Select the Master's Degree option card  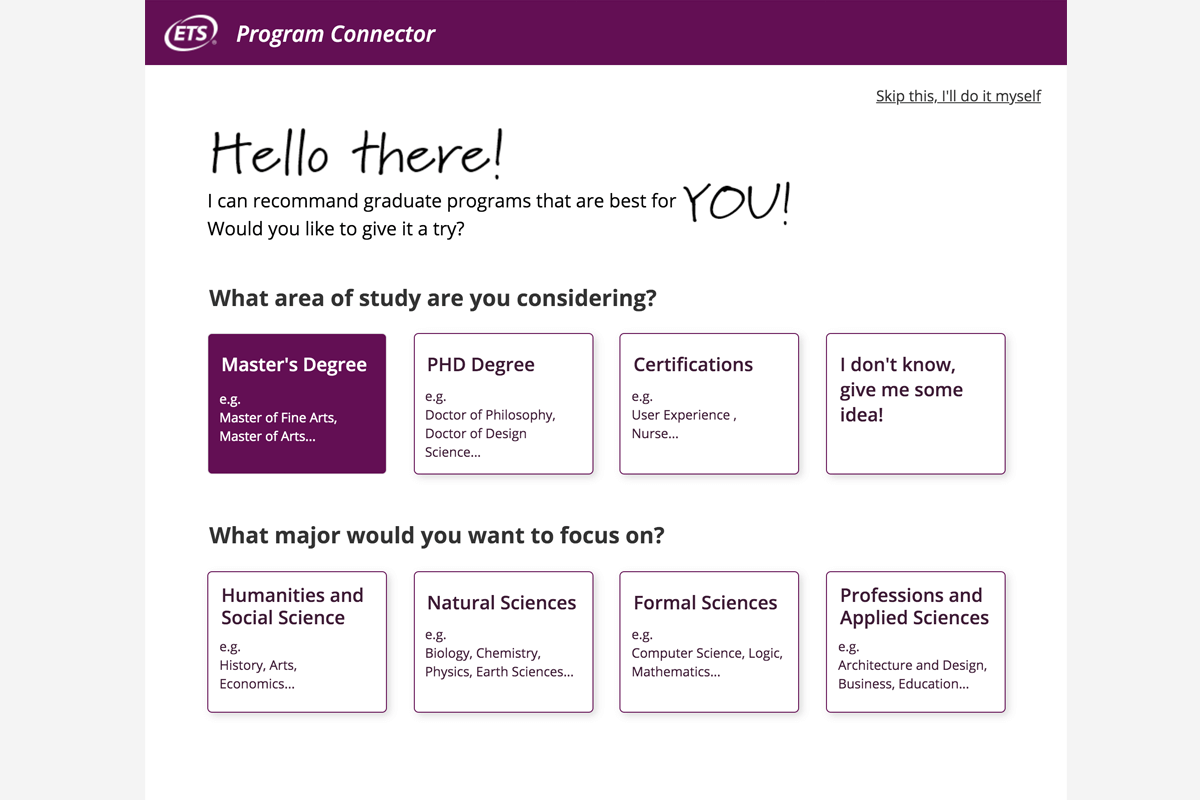point(297,403)
